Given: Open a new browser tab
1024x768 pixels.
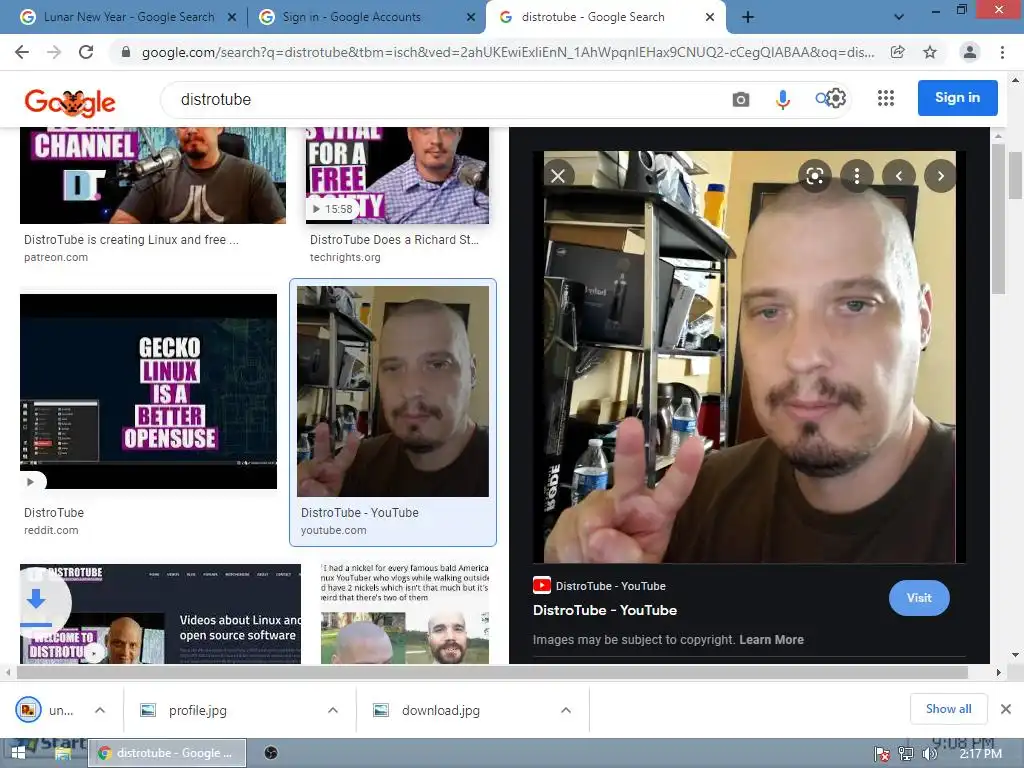Looking at the screenshot, I should (748, 17).
